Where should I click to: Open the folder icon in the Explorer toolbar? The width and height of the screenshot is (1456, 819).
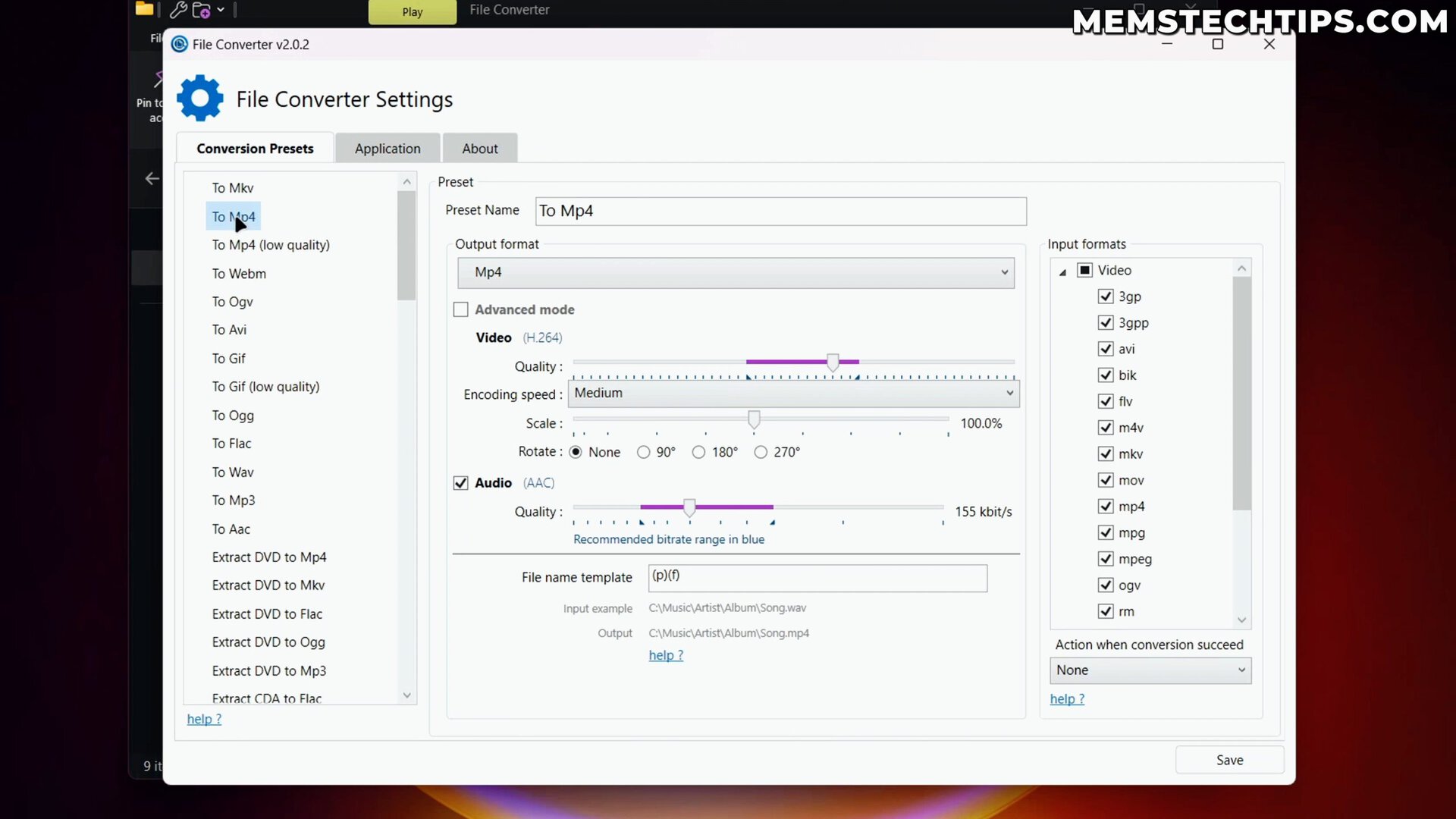tap(144, 9)
